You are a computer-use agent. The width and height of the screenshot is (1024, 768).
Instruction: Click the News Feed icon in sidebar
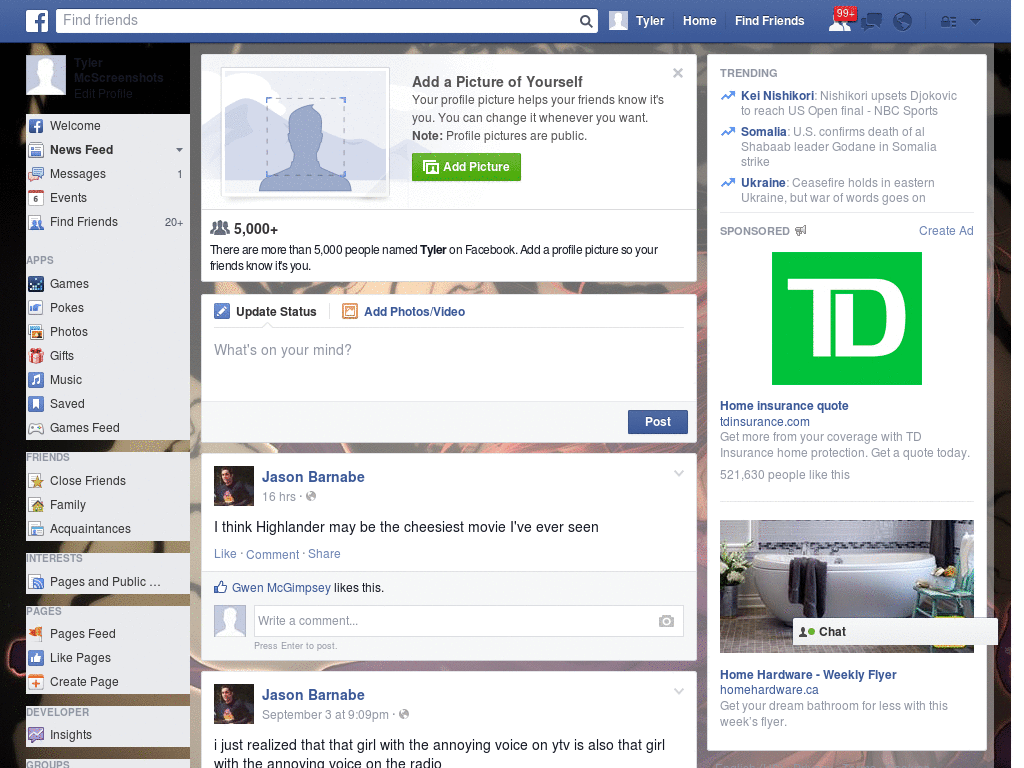click(36, 150)
